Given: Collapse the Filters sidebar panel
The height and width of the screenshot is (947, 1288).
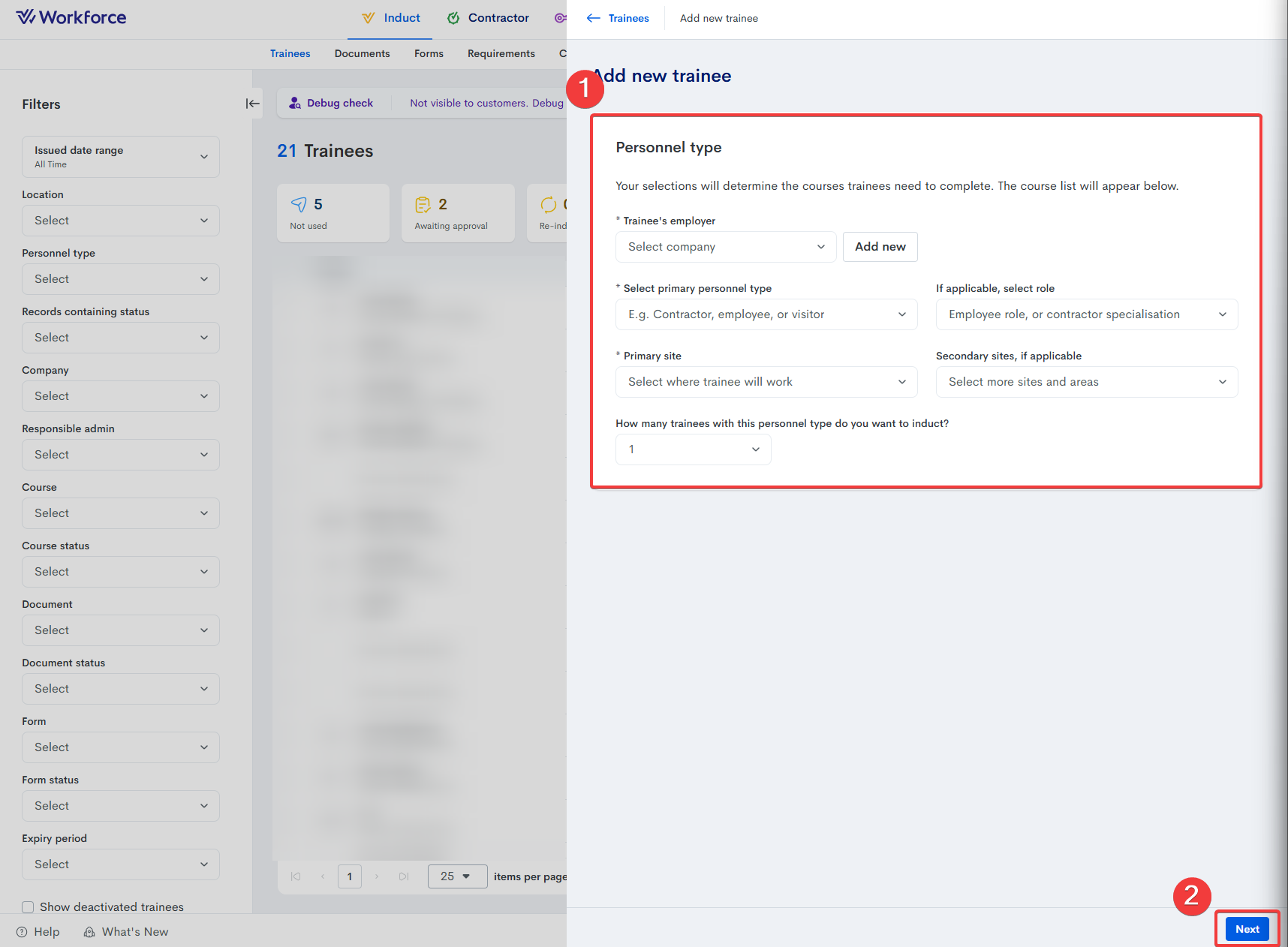Looking at the screenshot, I should pos(252,104).
